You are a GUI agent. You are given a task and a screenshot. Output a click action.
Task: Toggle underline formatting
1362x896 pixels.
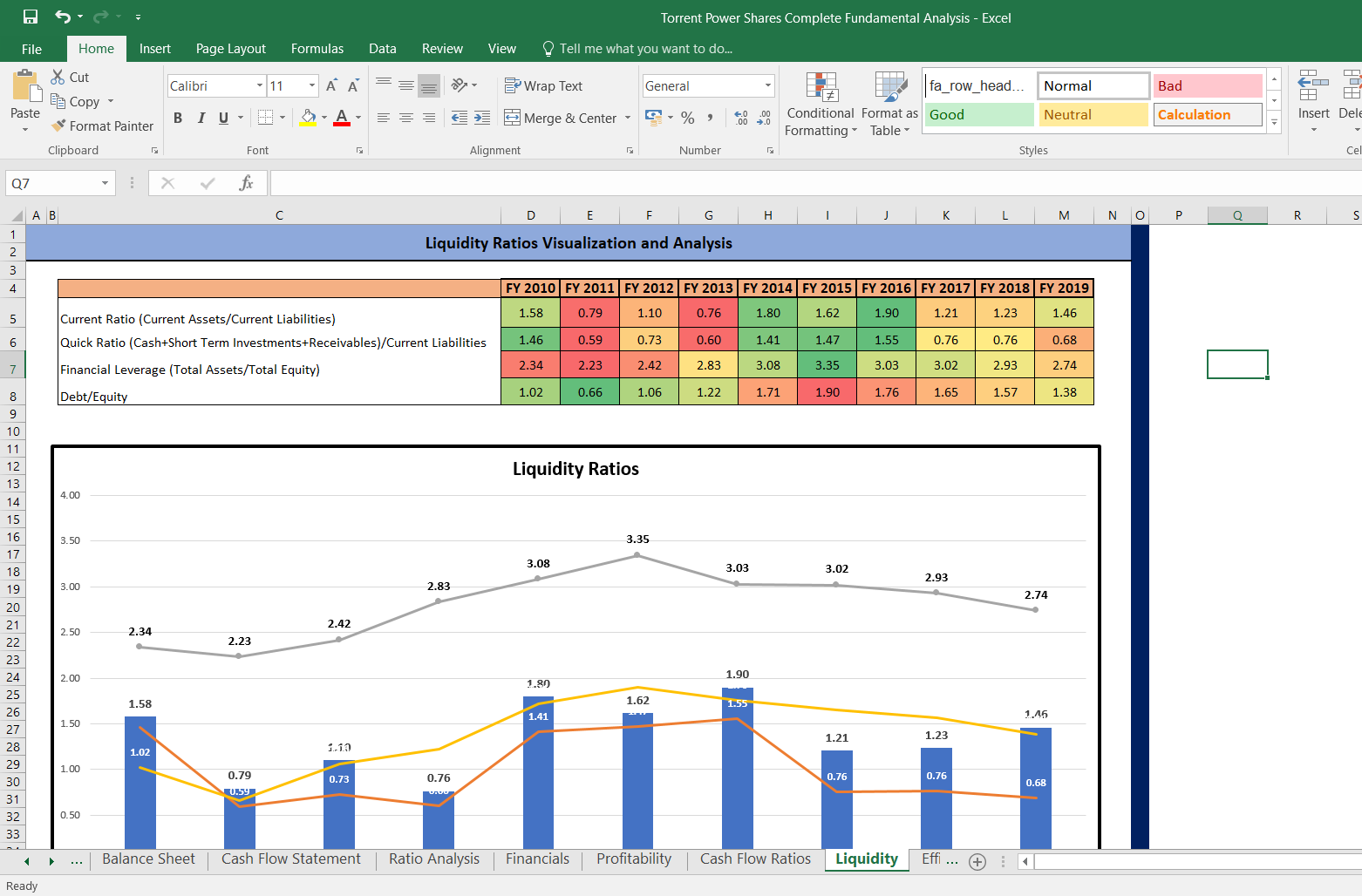tap(224, 118)
